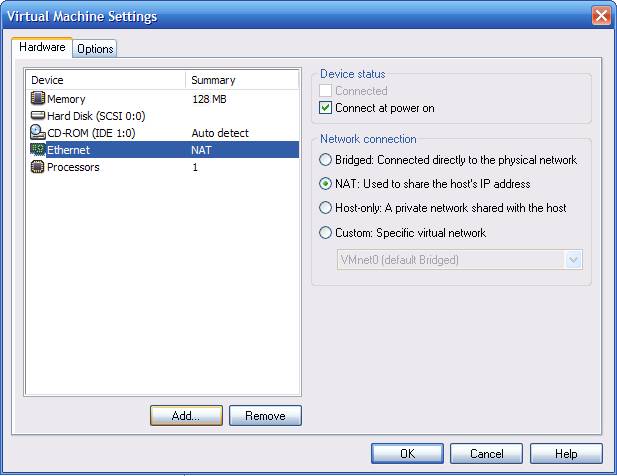The width and height of the screenshot is (617, 476).
Task: Choose NAT network connection radio button
Action: coord(325,184)
